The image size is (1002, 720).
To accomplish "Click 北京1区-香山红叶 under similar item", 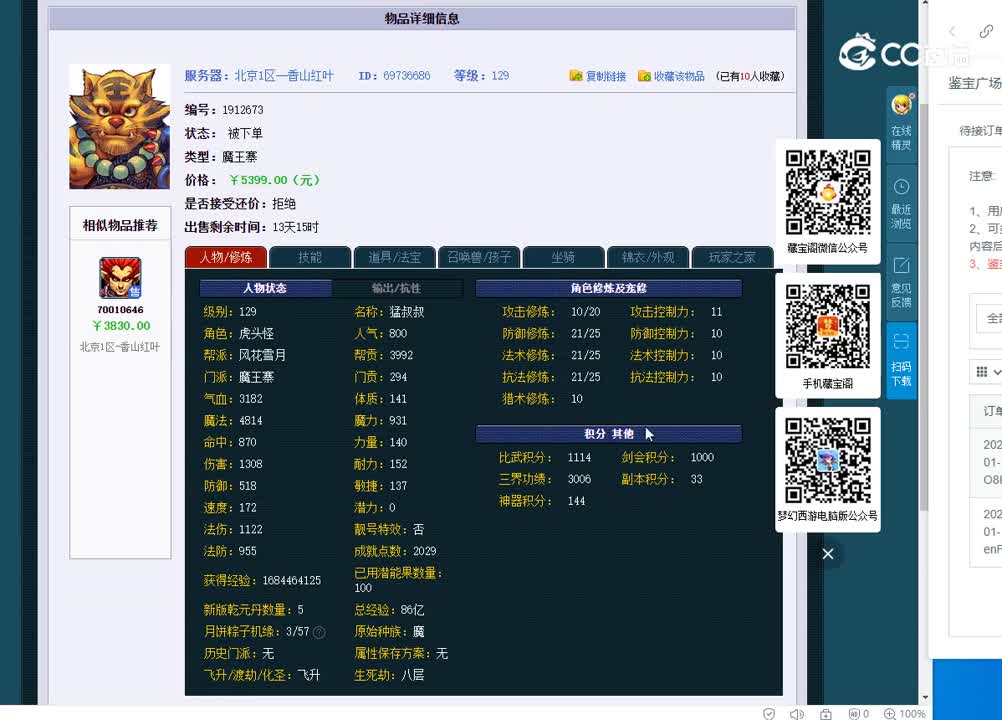I will [x=119, y=347].
